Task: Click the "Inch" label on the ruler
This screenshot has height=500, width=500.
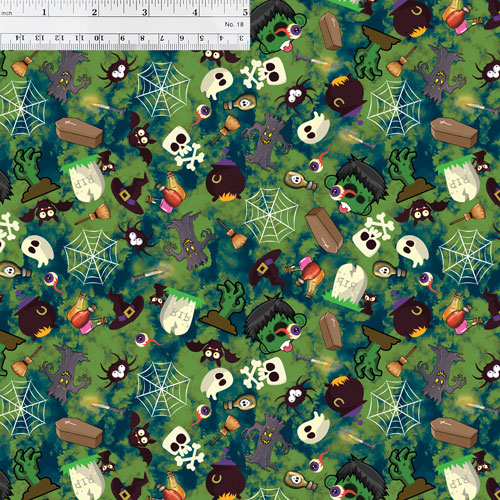Action: [x=6, y=13]
